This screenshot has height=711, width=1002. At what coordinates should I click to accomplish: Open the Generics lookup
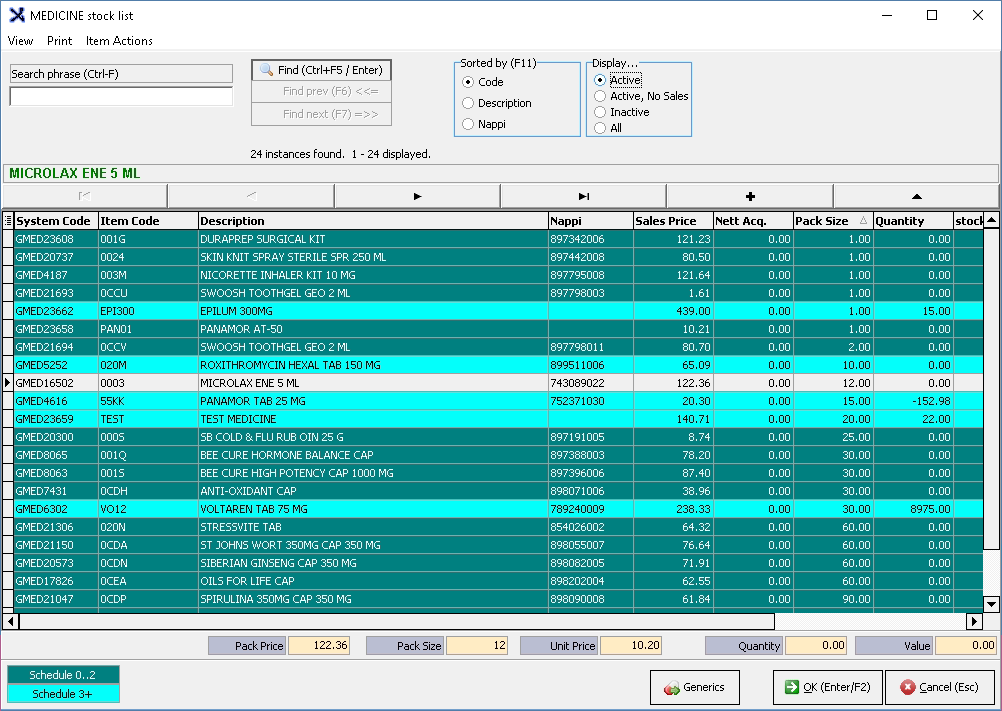pyautogui.click(x=694, y=688)
